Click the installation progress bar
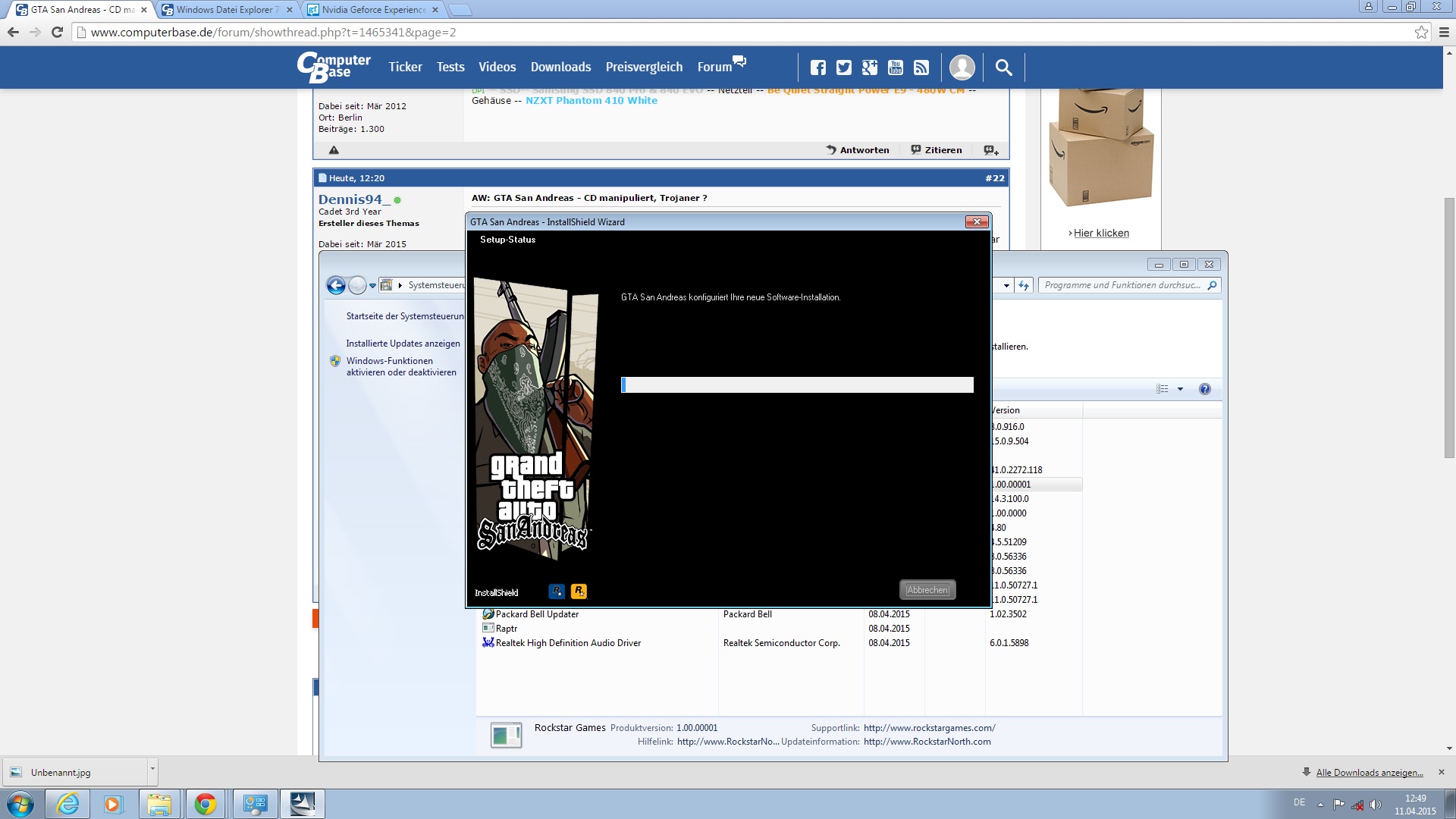1456x819 pixels. click(797, 385)
